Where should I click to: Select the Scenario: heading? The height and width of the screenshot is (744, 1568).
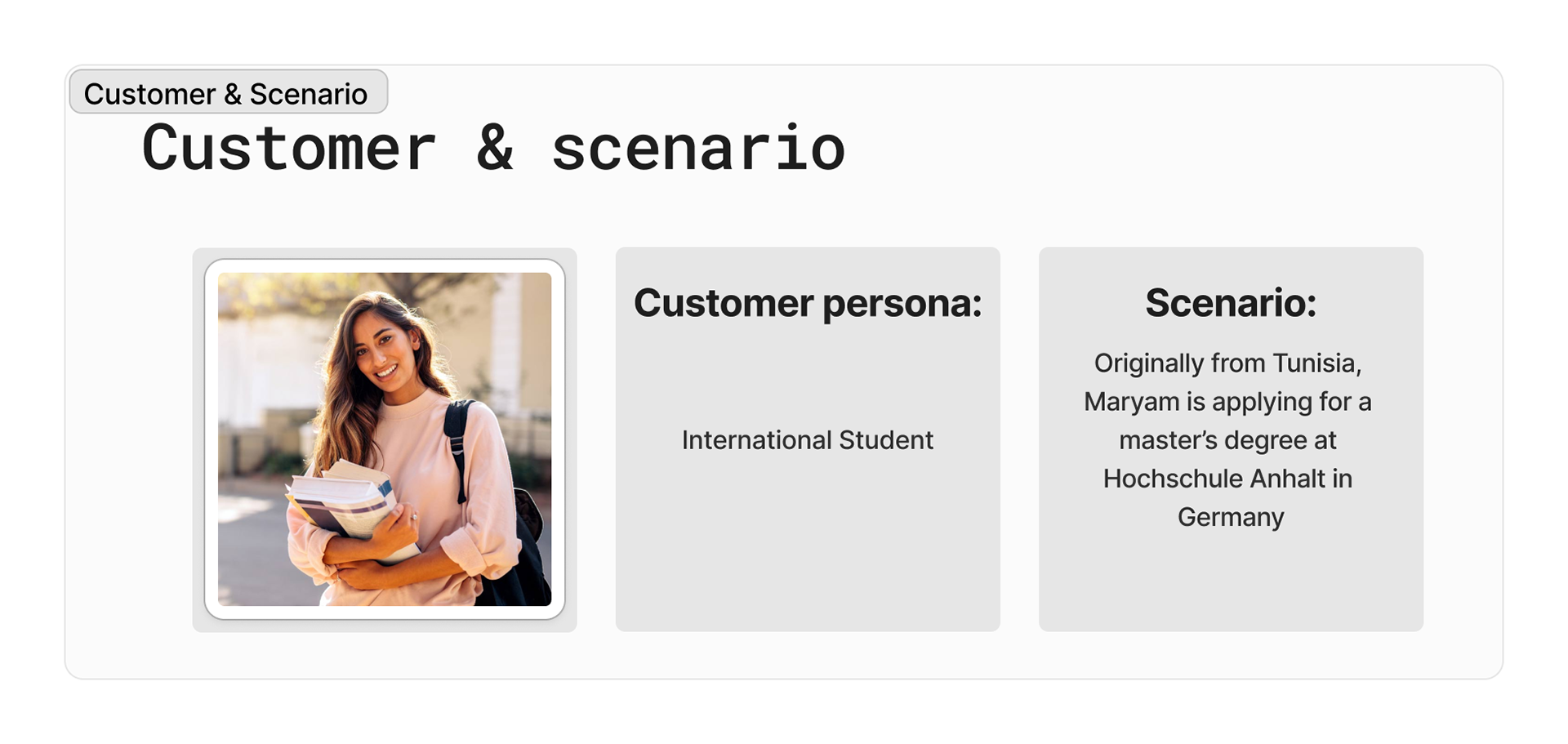pos(1231,303)
